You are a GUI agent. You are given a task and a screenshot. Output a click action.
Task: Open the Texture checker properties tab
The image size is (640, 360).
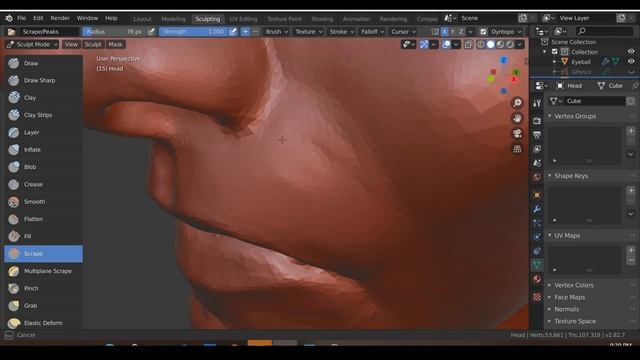click(x=537, y=297)
